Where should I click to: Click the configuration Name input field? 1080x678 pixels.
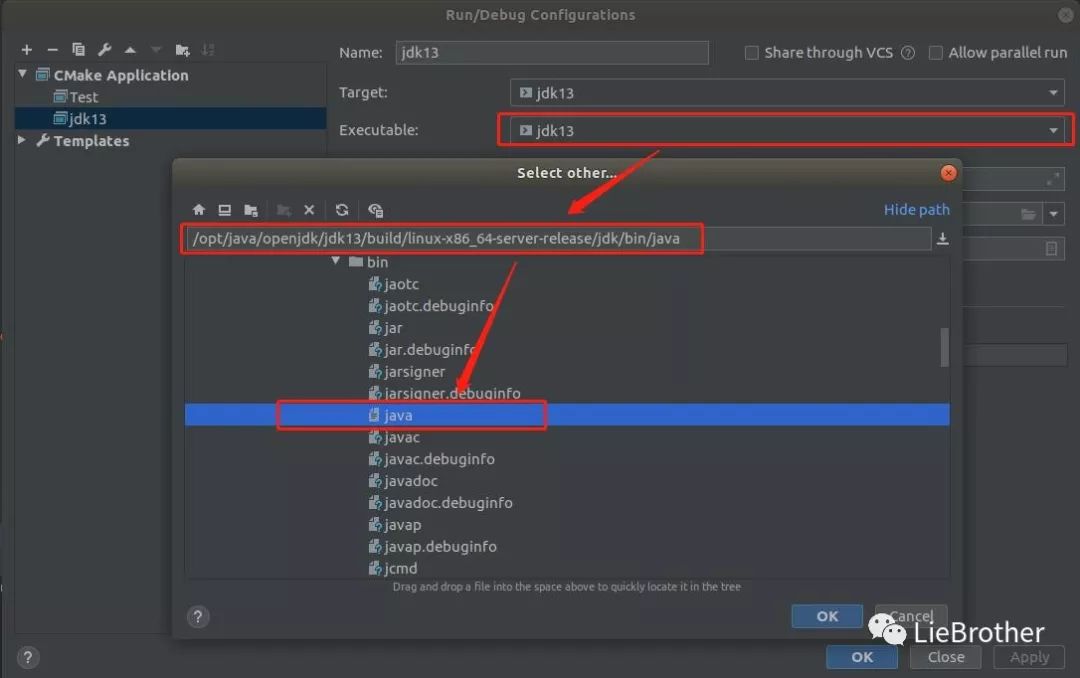click(552, 52)
